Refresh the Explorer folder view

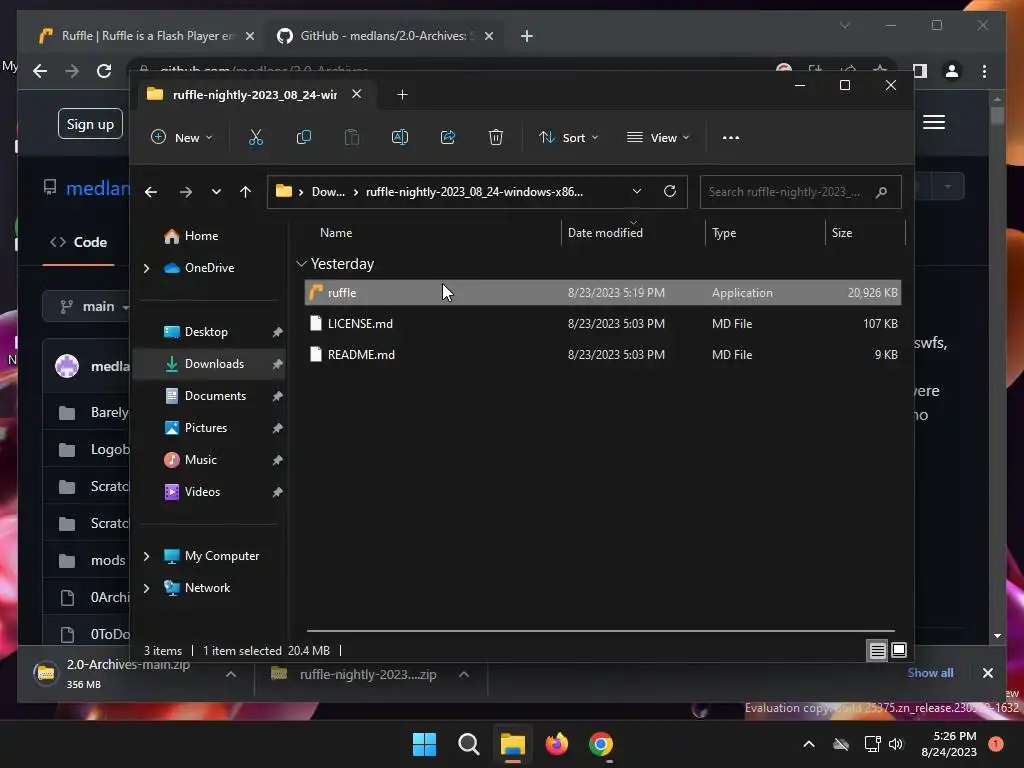[x=669, y=191]
